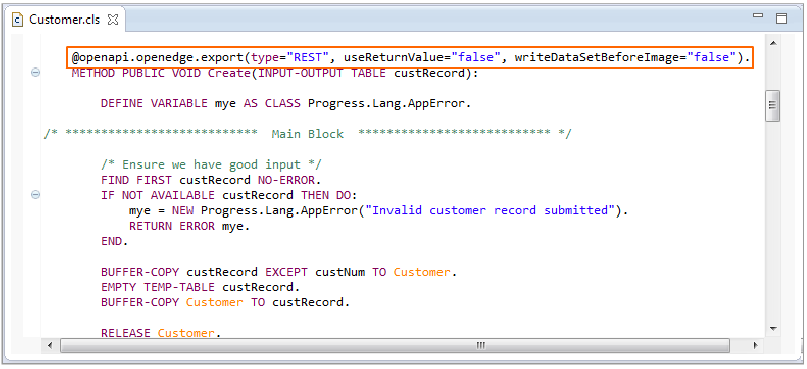
Task: Click the horizontal scrollbar thumb
Action: point(395,345)
